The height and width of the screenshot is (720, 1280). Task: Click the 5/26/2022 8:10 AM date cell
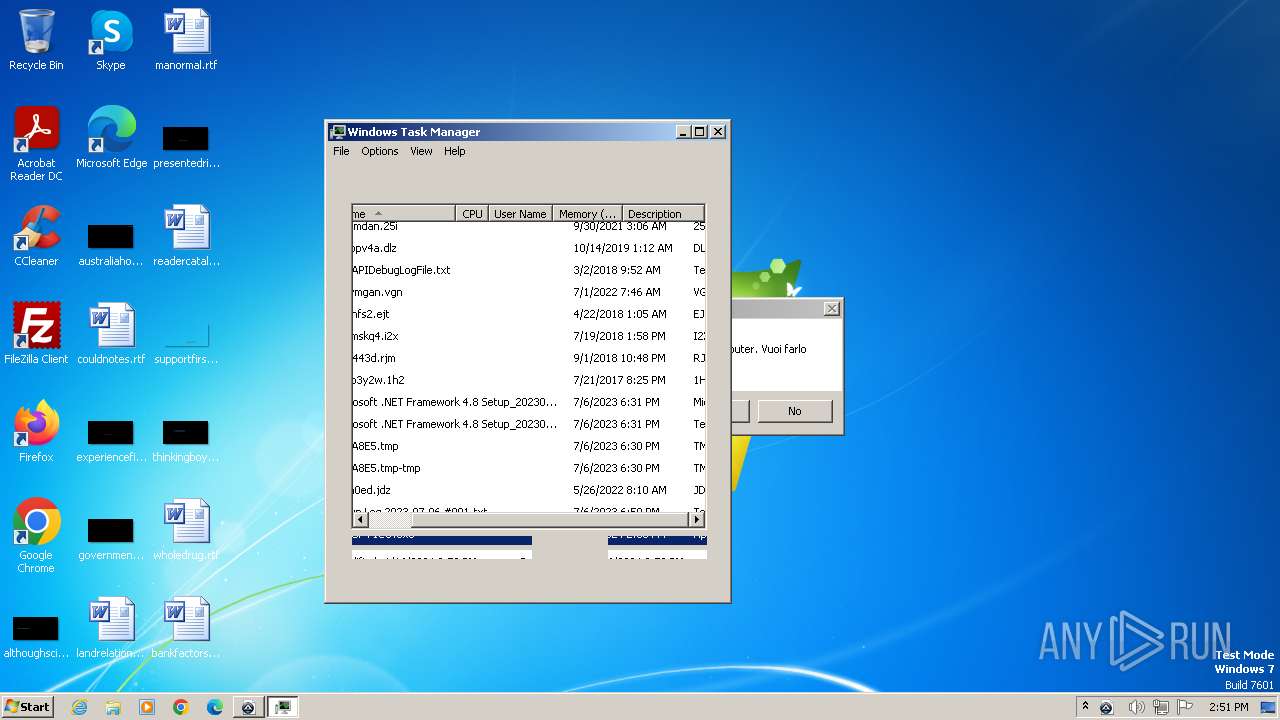tap(619, 490)
